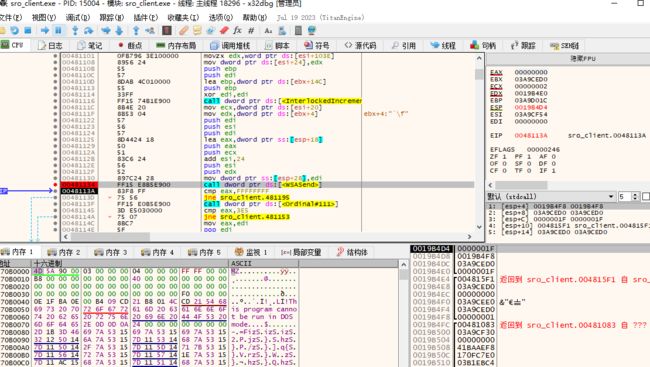Select the ESP register value 0019B4D4
650x367 pixels.
coord(531,107)
